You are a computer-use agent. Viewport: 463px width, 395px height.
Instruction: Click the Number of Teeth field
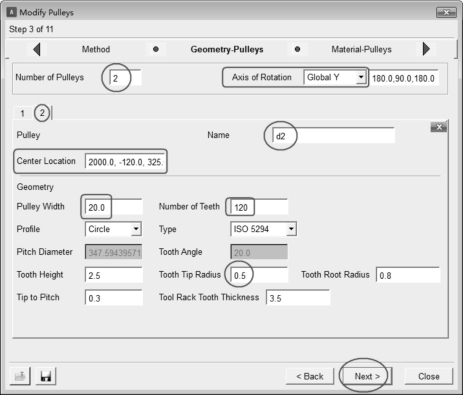tap(259, 207)
